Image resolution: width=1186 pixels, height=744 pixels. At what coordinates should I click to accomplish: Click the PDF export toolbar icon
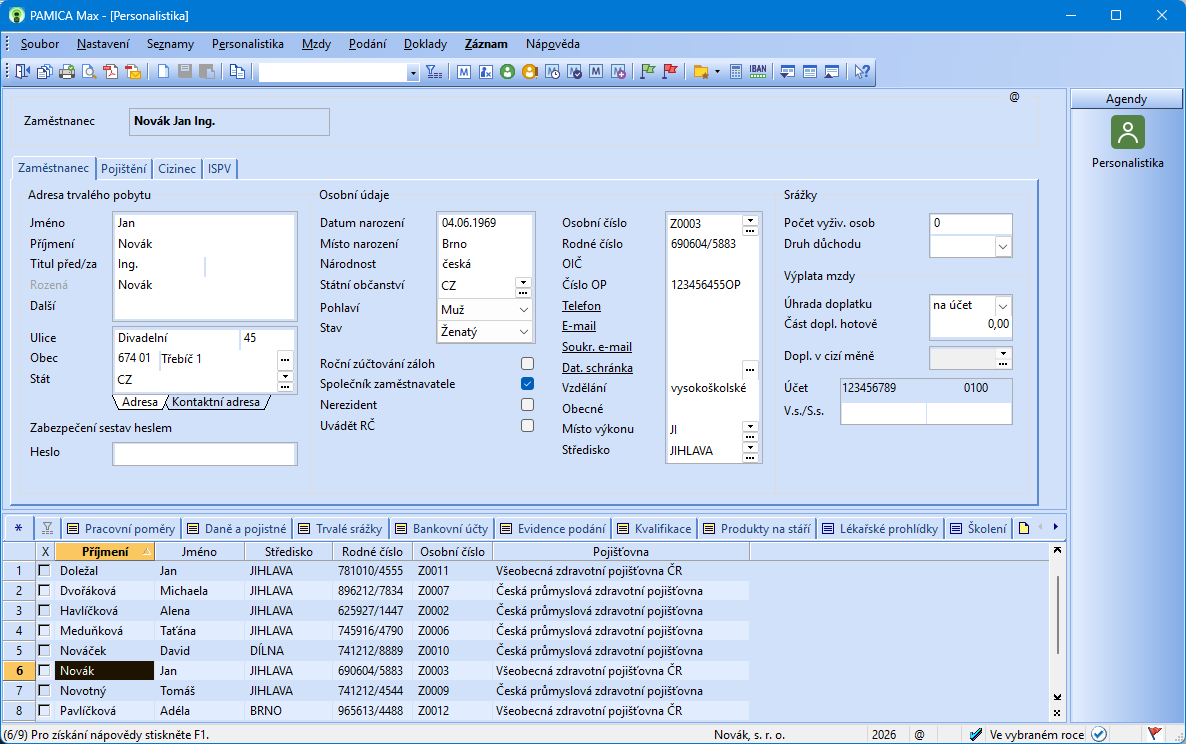[x=111, y=71]
